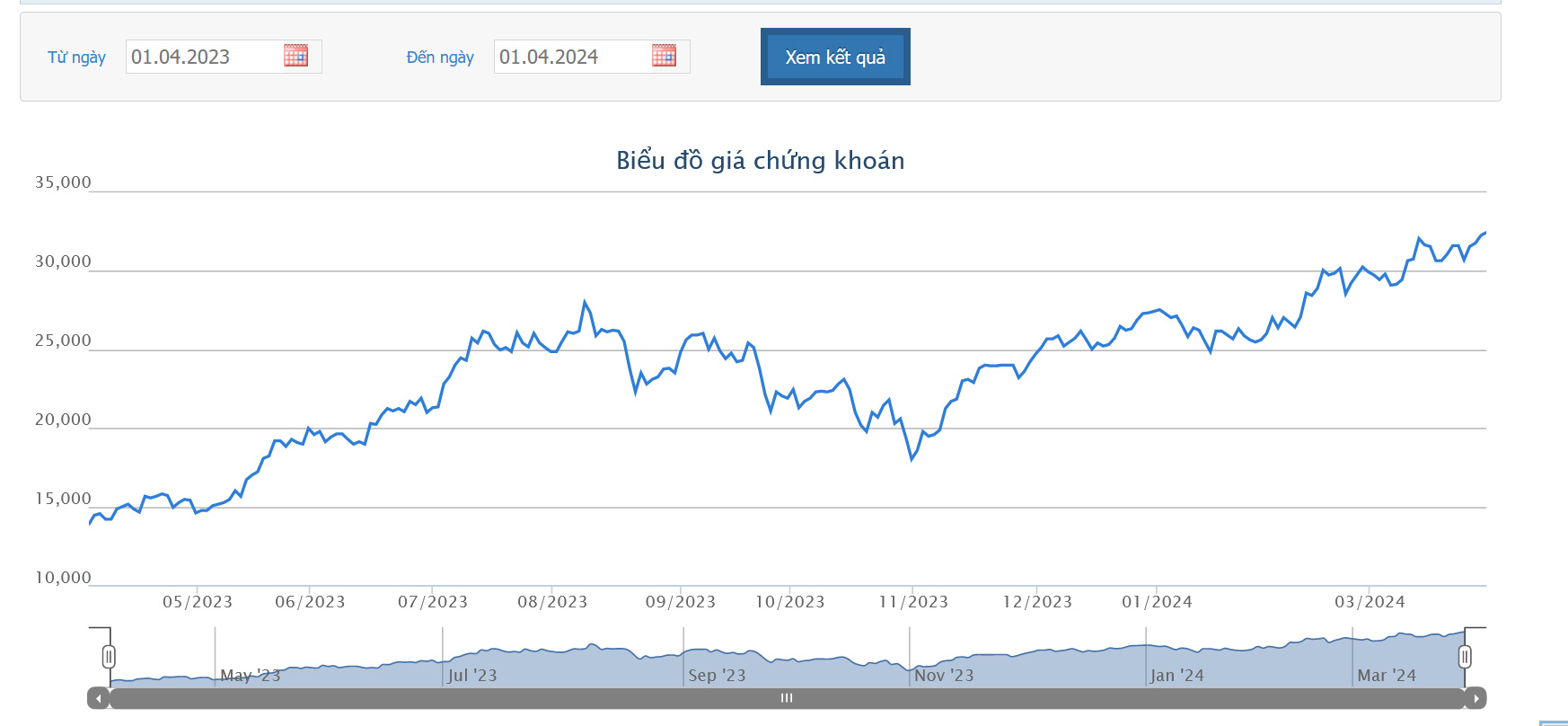Viewport: 1568px width, 726px height.
Task: Open the calendar picker for Đến ngày
Action: (x=664, y=56)
